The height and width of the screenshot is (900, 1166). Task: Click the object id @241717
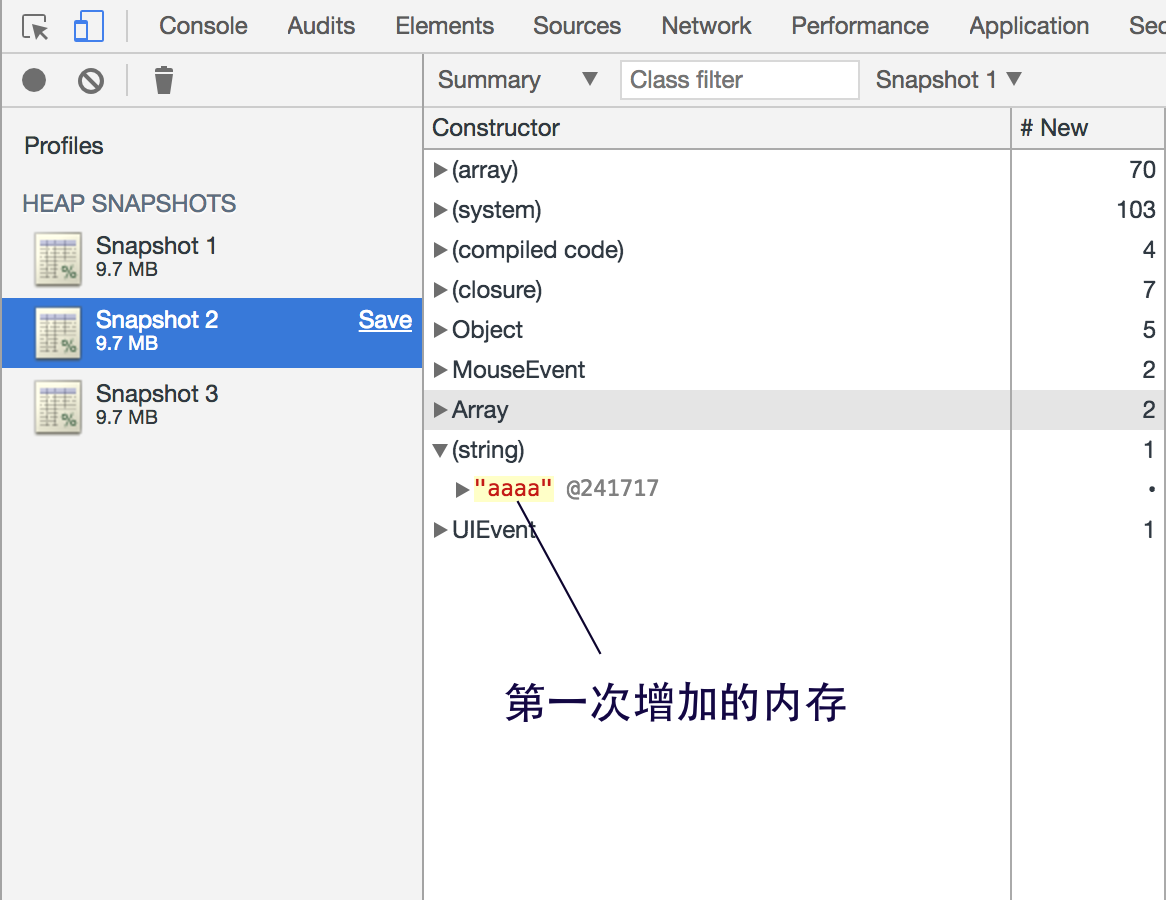coord(612,489)
